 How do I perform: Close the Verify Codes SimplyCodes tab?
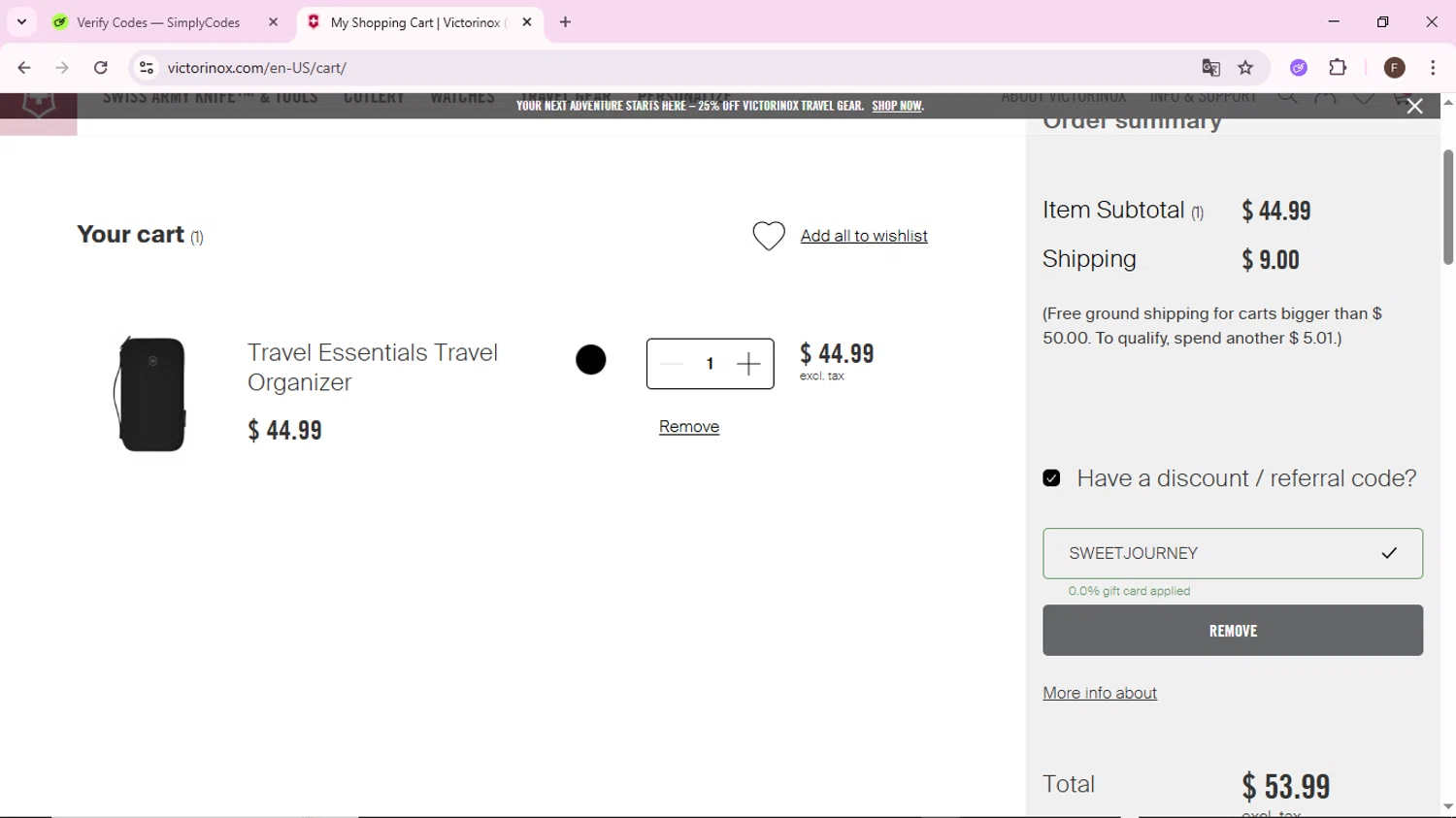point(273,22)
